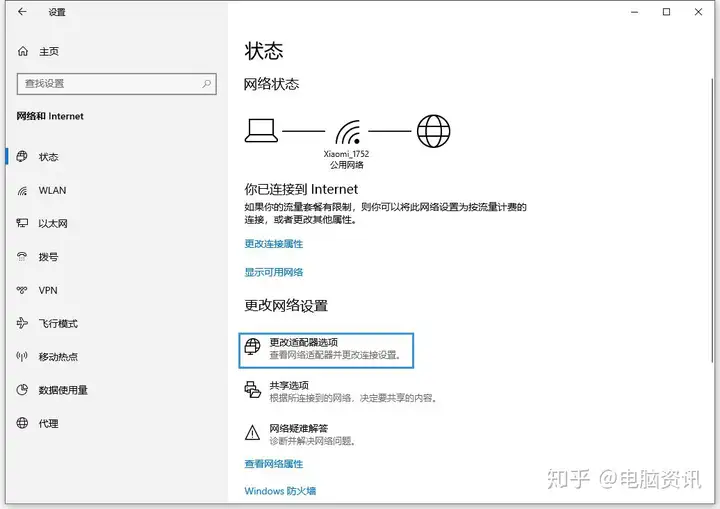The image size is (720, 509).
Task: Click the 移动热点 hotspot icon
Action: pyautogui.click(x=22, y=356)
